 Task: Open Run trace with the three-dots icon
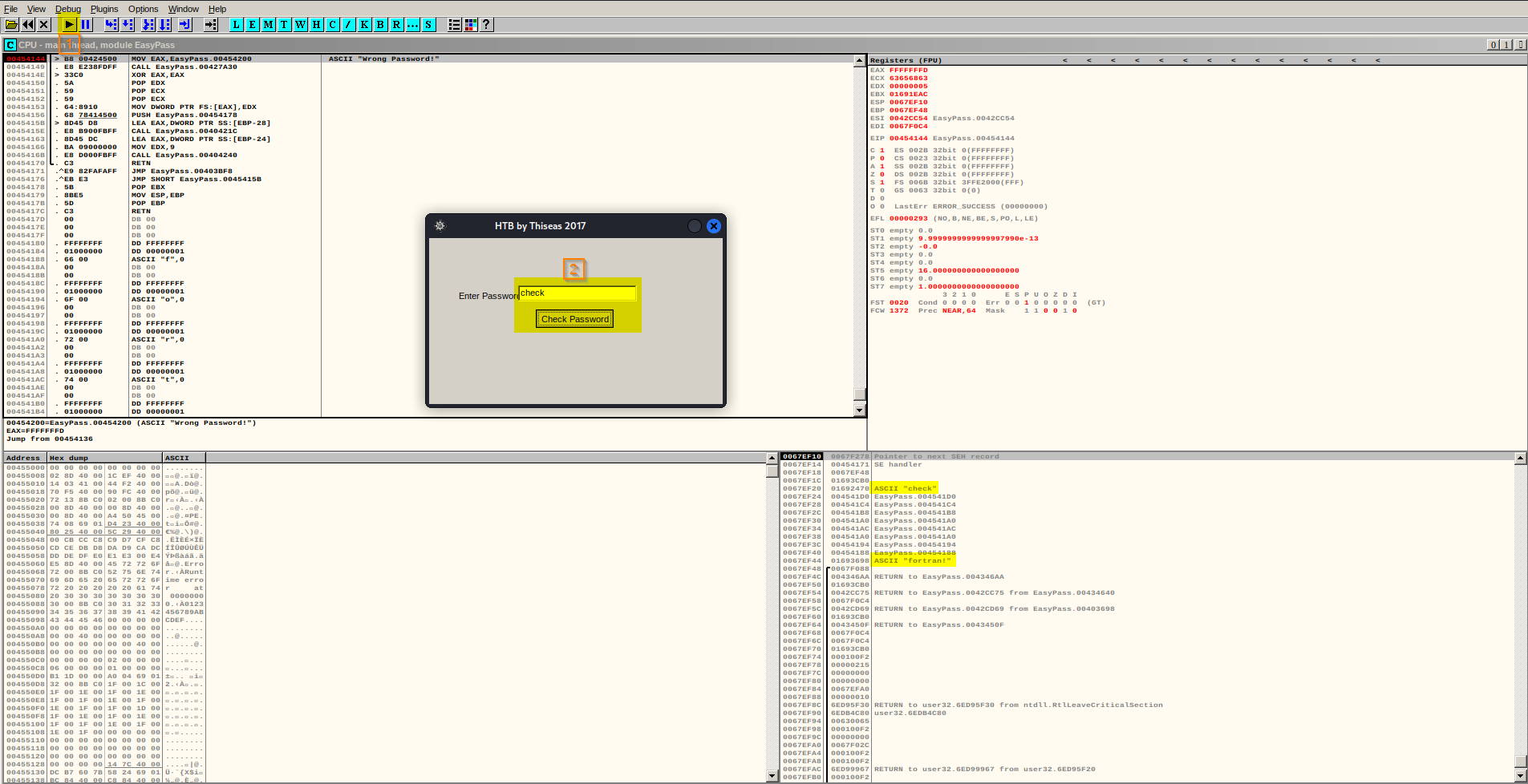coord(413,25)
